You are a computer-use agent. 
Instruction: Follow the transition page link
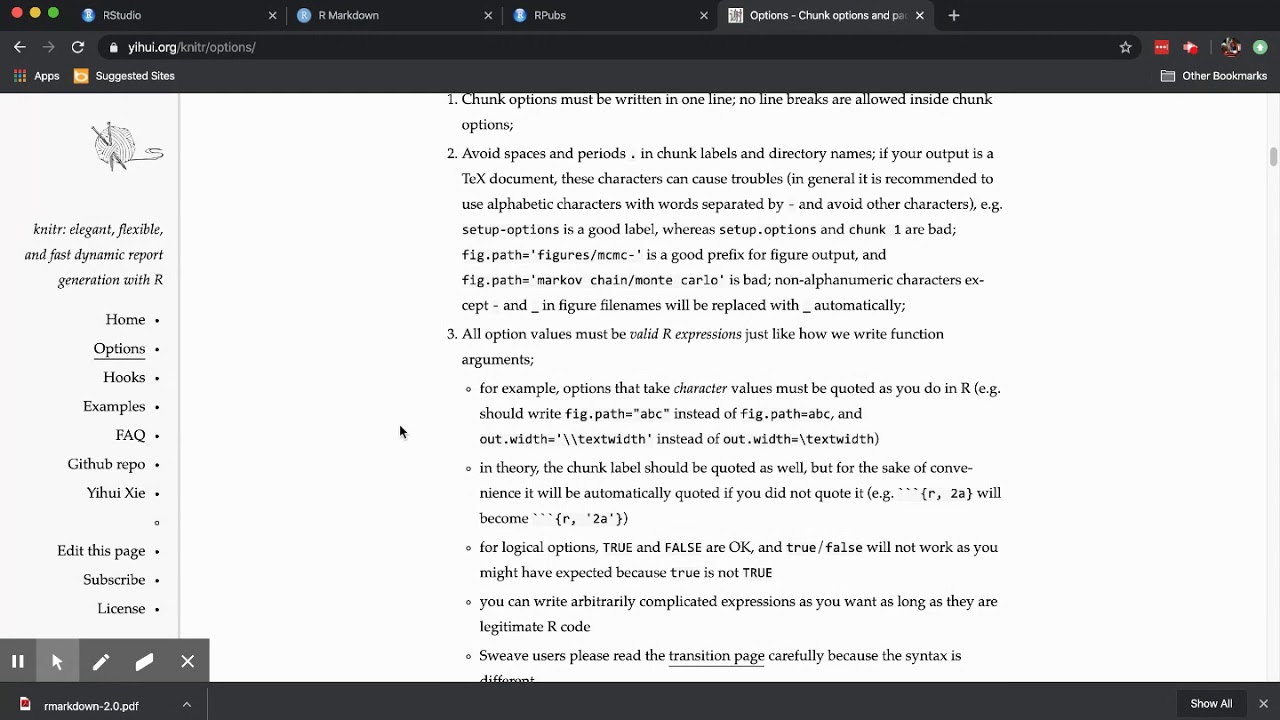pyautogui.click(x=716, y=656)
